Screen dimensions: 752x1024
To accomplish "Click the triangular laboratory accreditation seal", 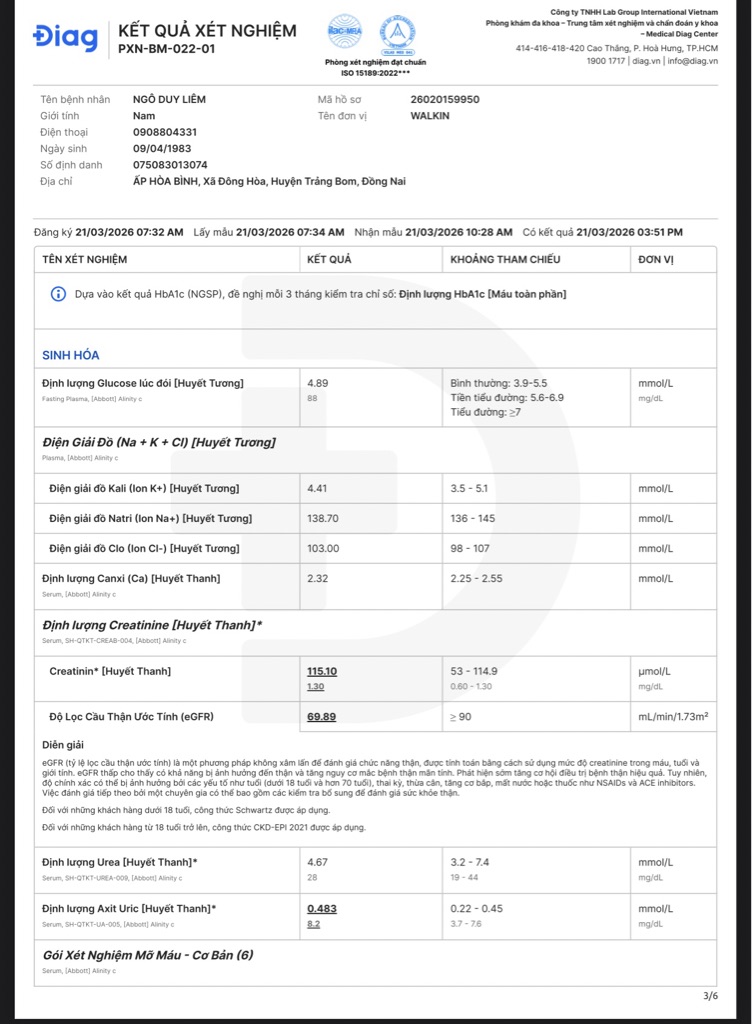I will 399,32.
